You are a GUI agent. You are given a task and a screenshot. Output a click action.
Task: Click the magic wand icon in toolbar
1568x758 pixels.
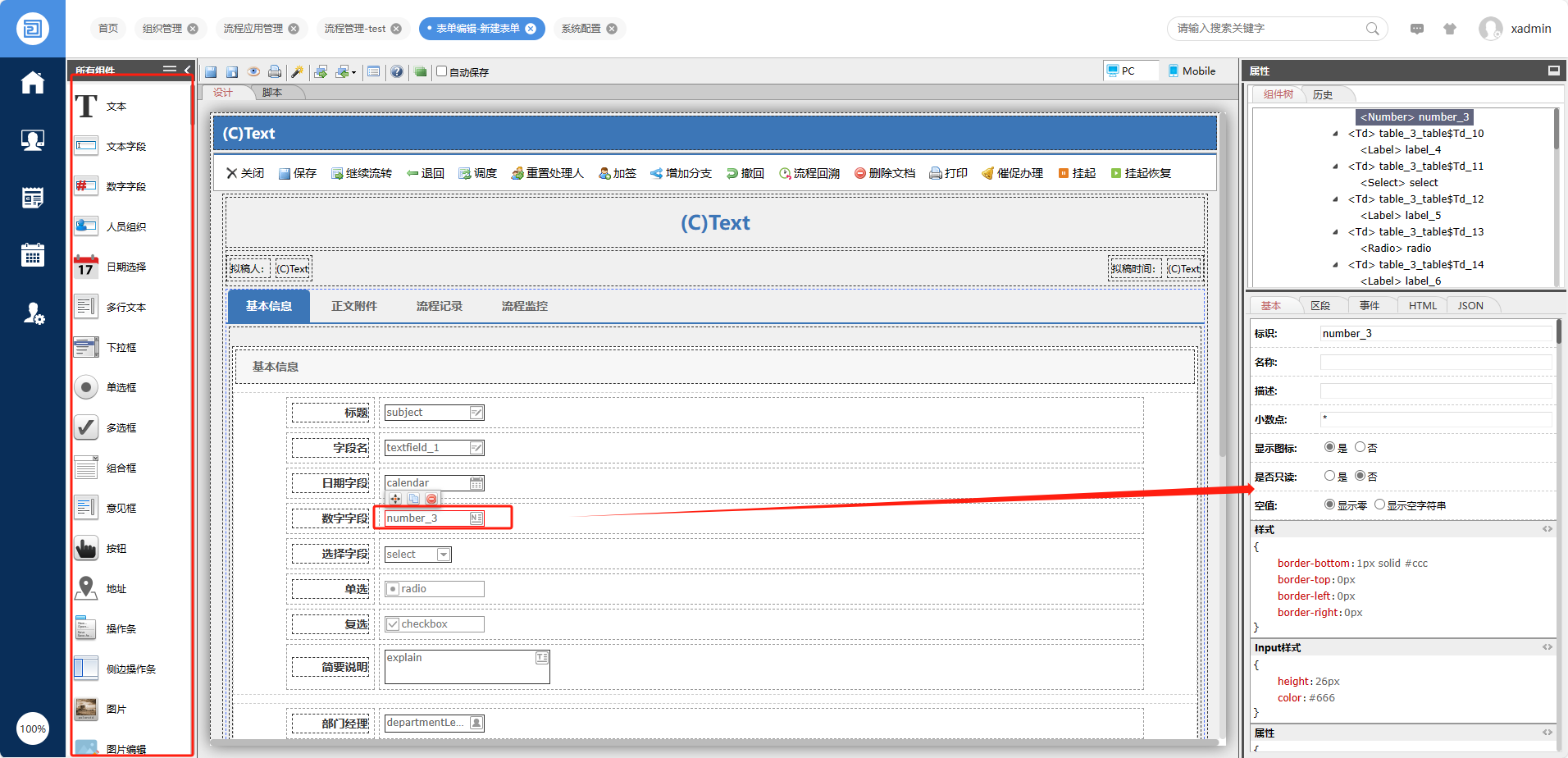pos(297,72)
